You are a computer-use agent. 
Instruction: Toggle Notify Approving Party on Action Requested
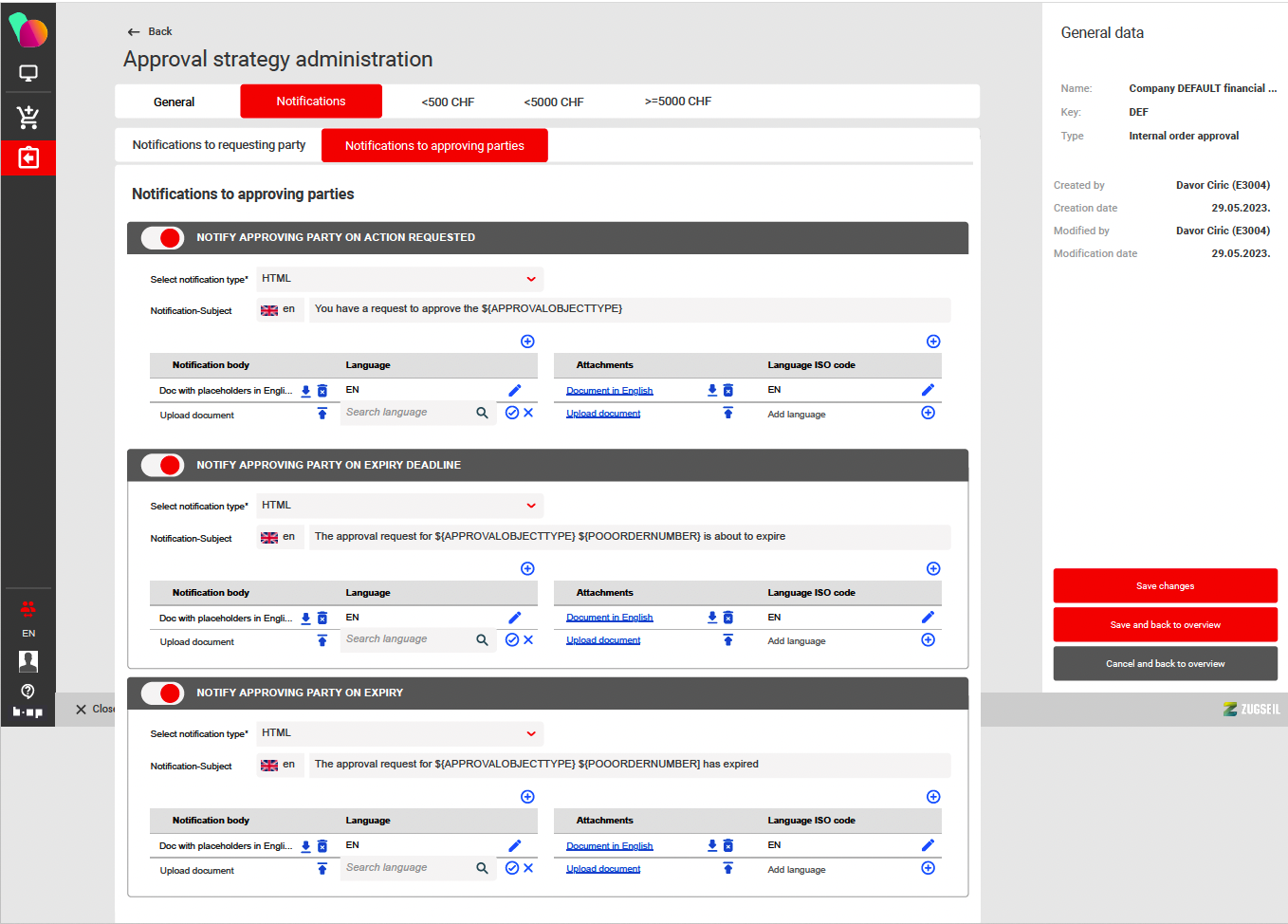(x=162, y=238)
